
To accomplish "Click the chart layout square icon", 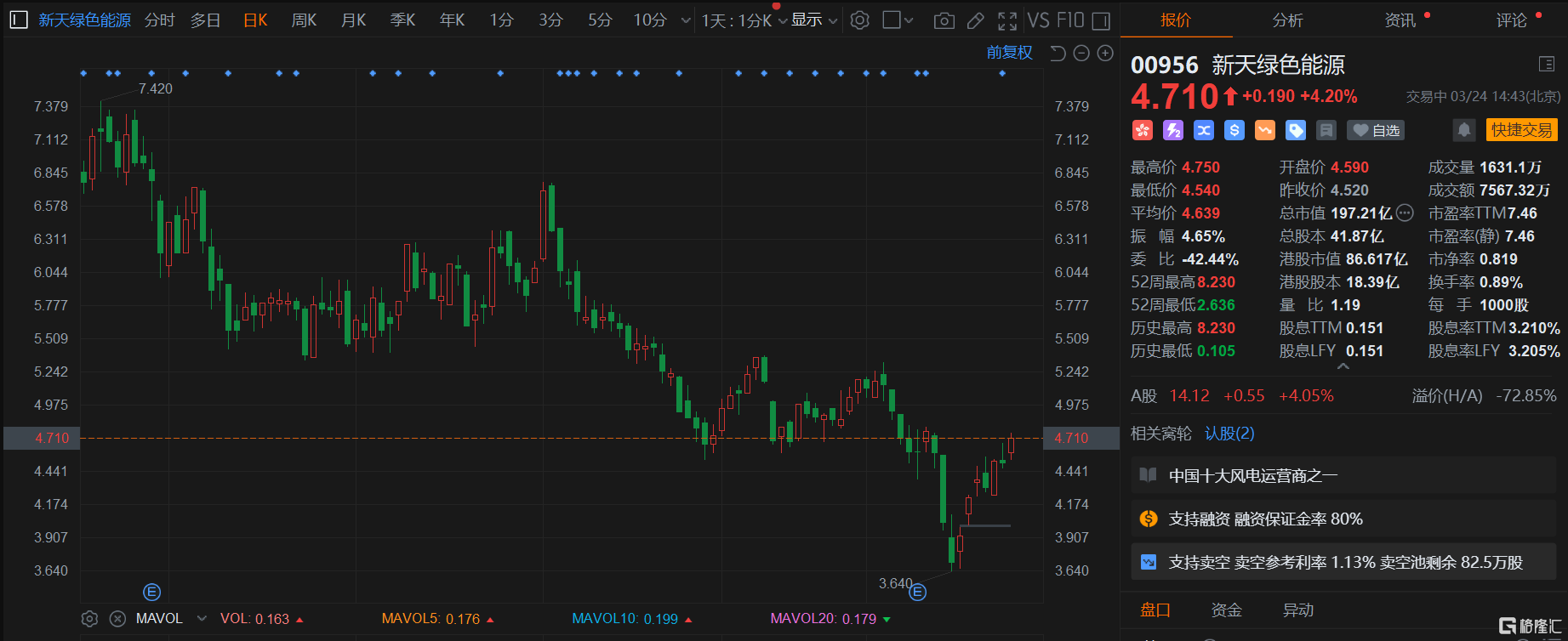I will tap(892, 20).
